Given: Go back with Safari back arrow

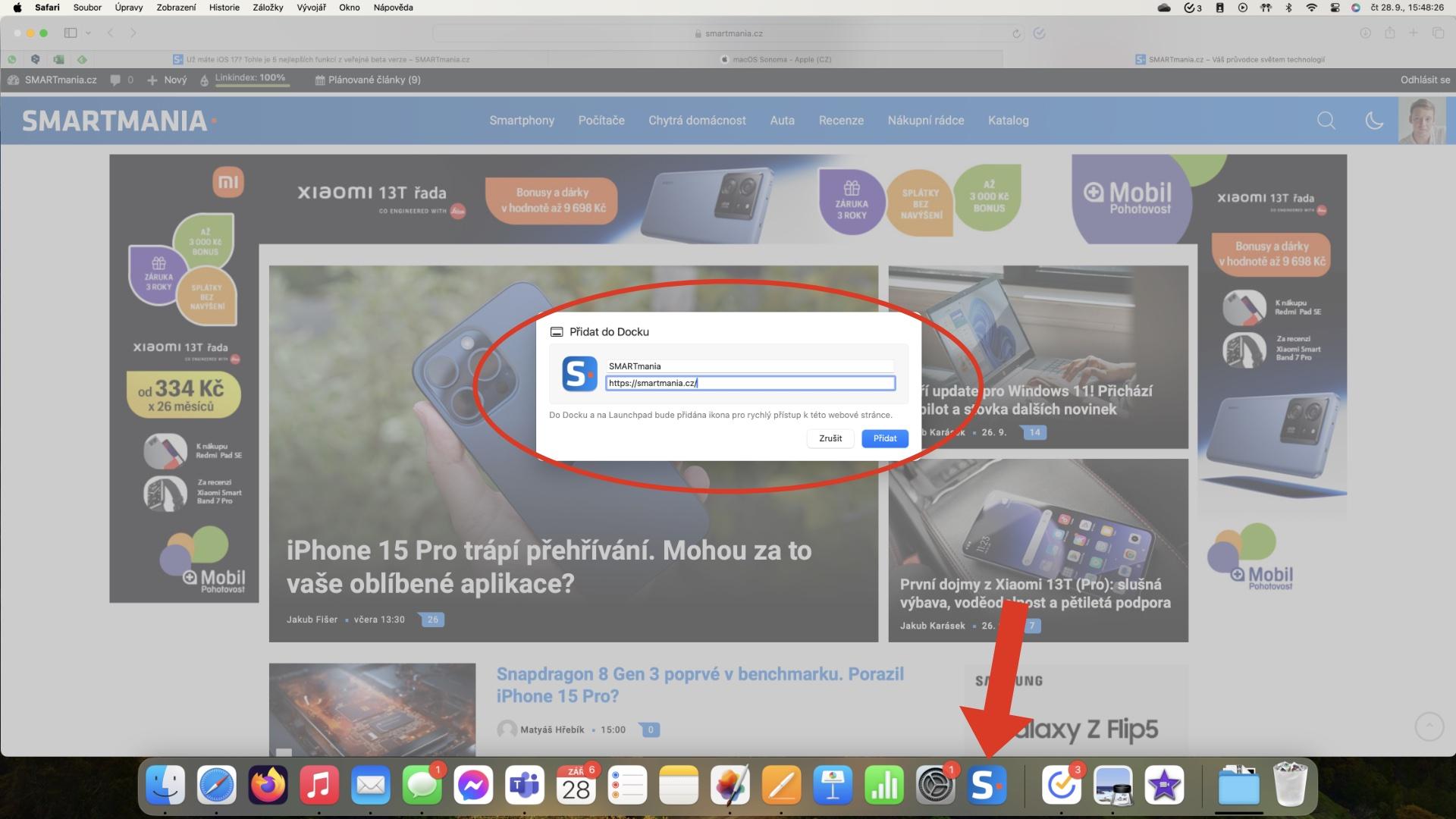Looking at the screenshot, I should coord(111,33).
